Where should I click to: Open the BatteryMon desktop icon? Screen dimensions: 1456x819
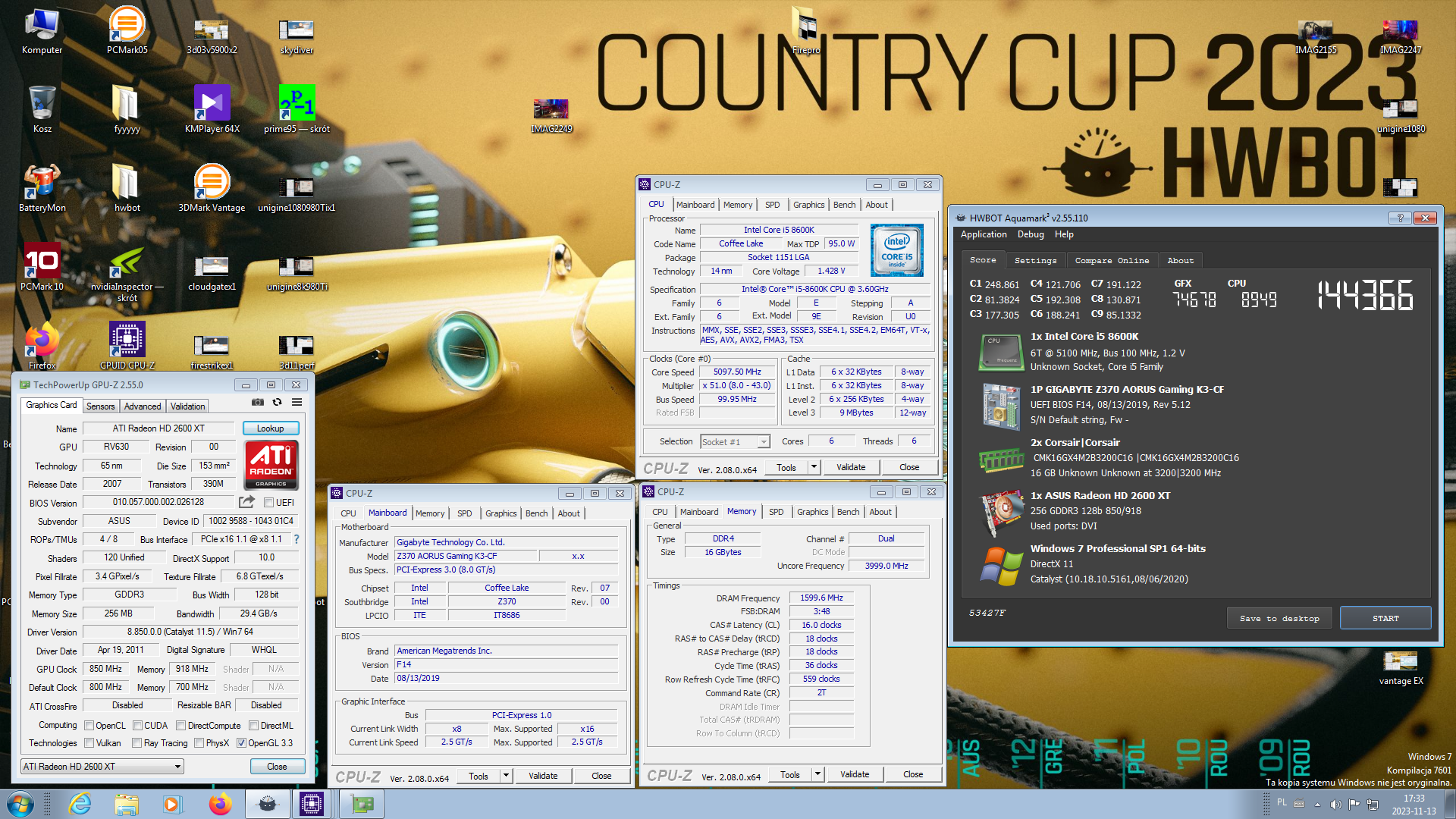tap(42, 188)
